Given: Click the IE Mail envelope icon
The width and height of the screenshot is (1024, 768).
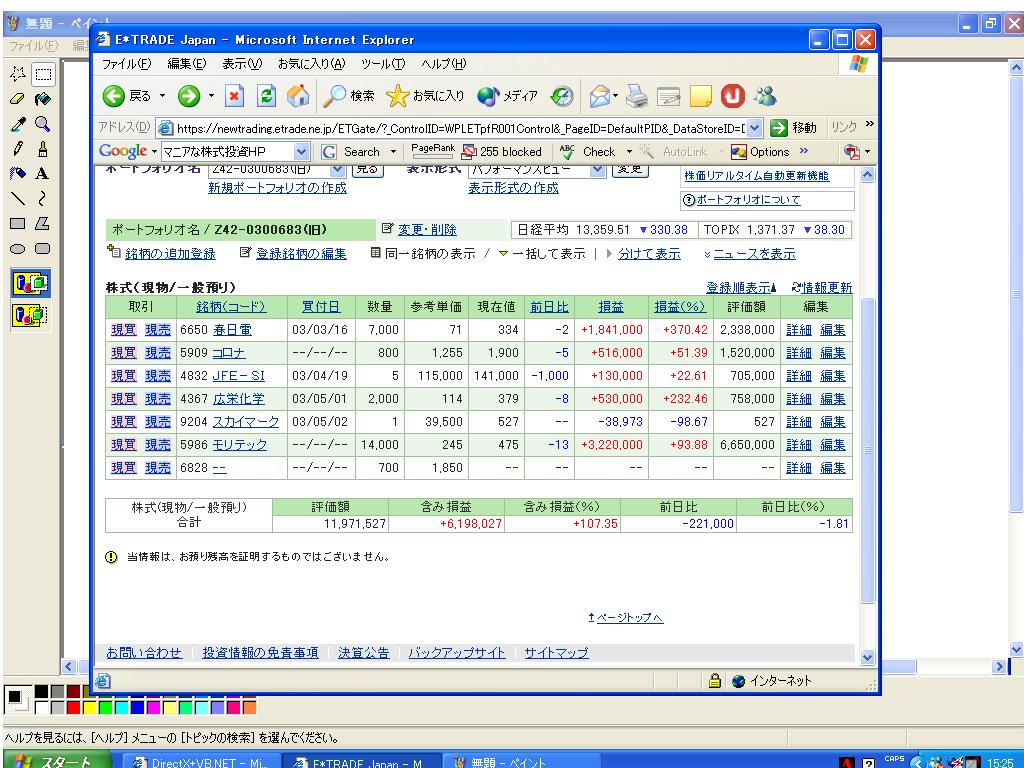Looking at the screenshot, I should pos(600,97).
